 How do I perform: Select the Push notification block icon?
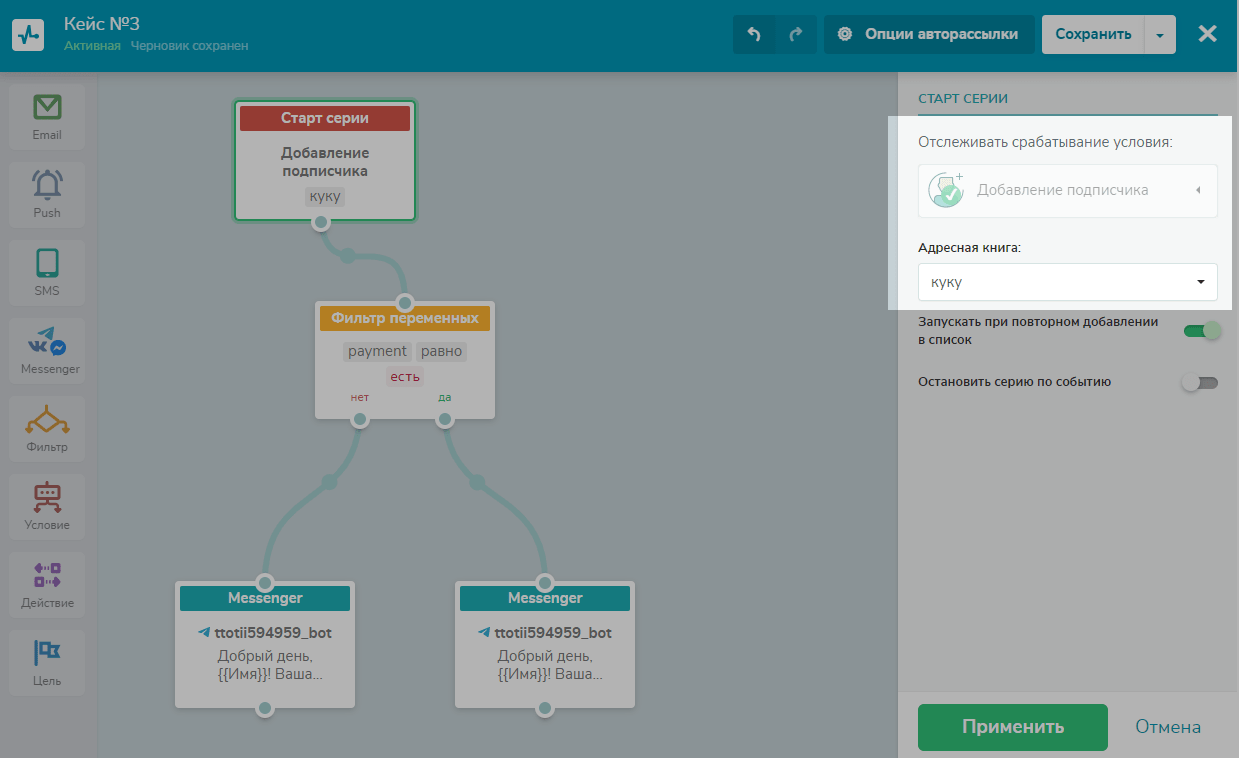point(47,186)
